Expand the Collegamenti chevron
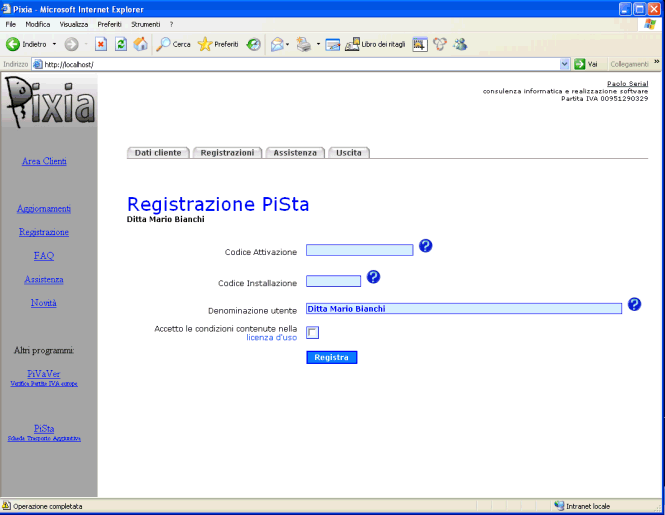Image resolution: width=665 pixels, height=515 pixels. point(657,62)
